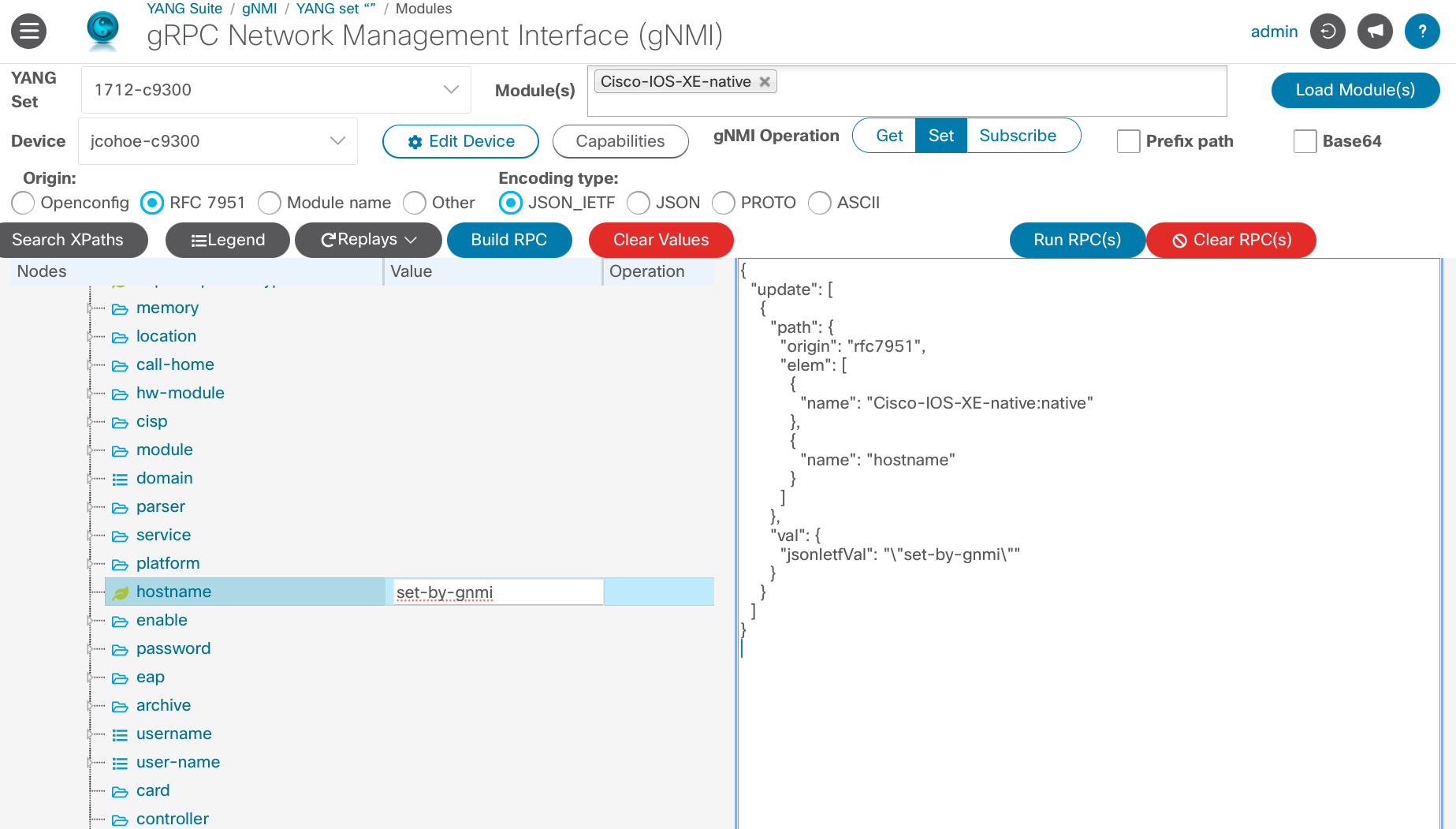Image resolution: width=1456 pixels, height=829 pixels.
Task: Click the controller folder icon
Action: point(120,820)
